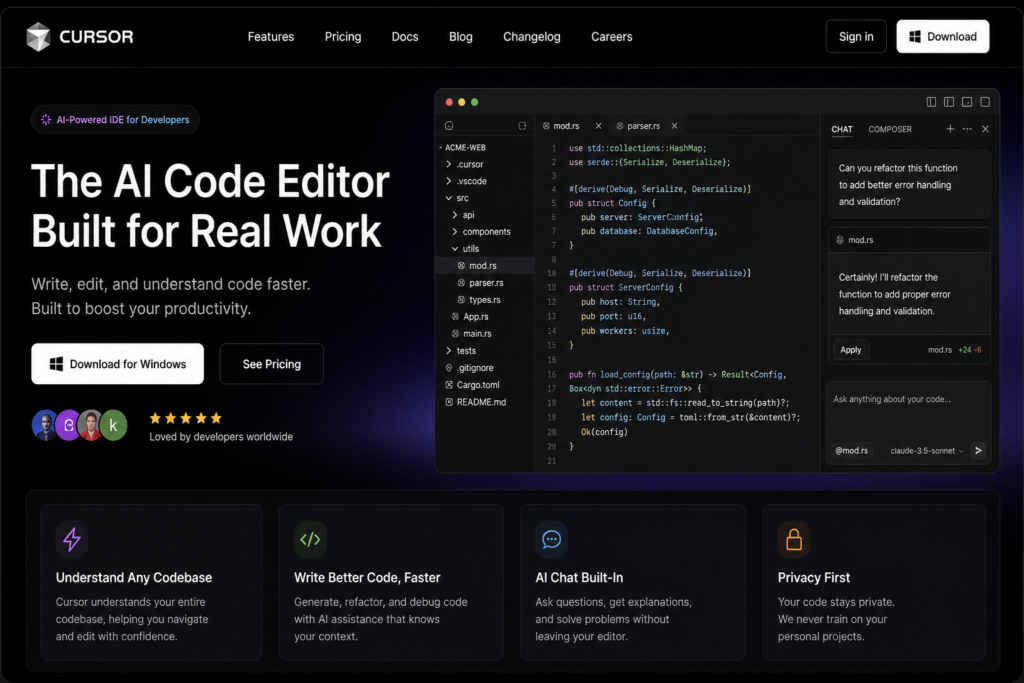Viewport: 1024px width, 683px height.
Task: Toggle the third panel layout icon
Action: 967,102
